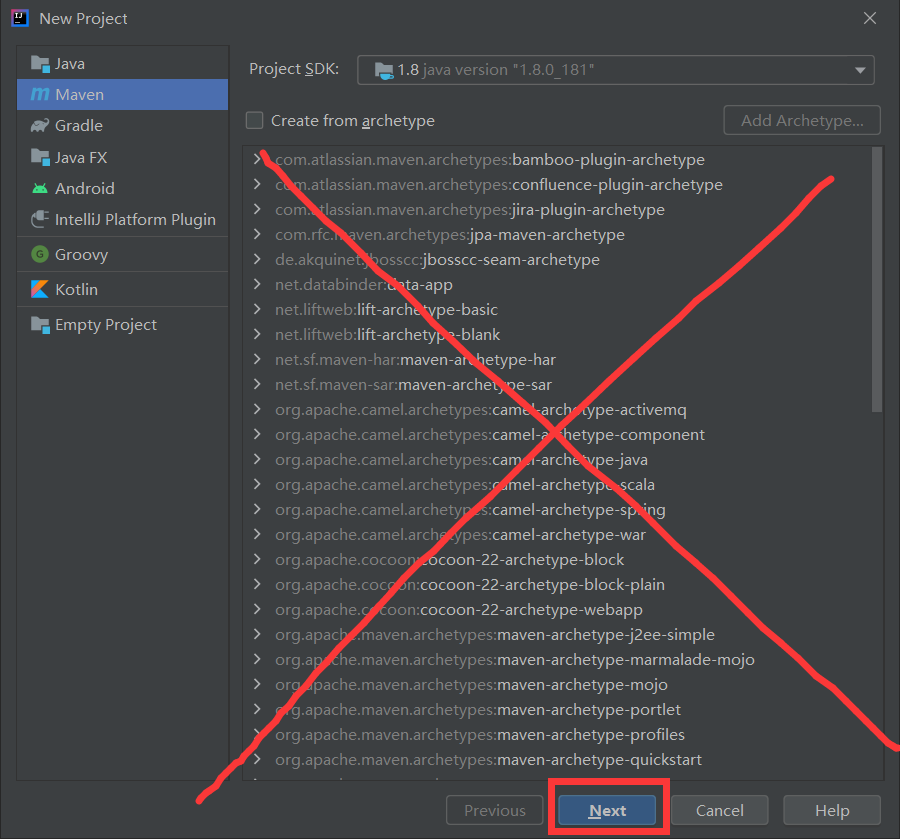
Task: Expand the maven-archetype-sar node
Action: click(x=257, y=384)
